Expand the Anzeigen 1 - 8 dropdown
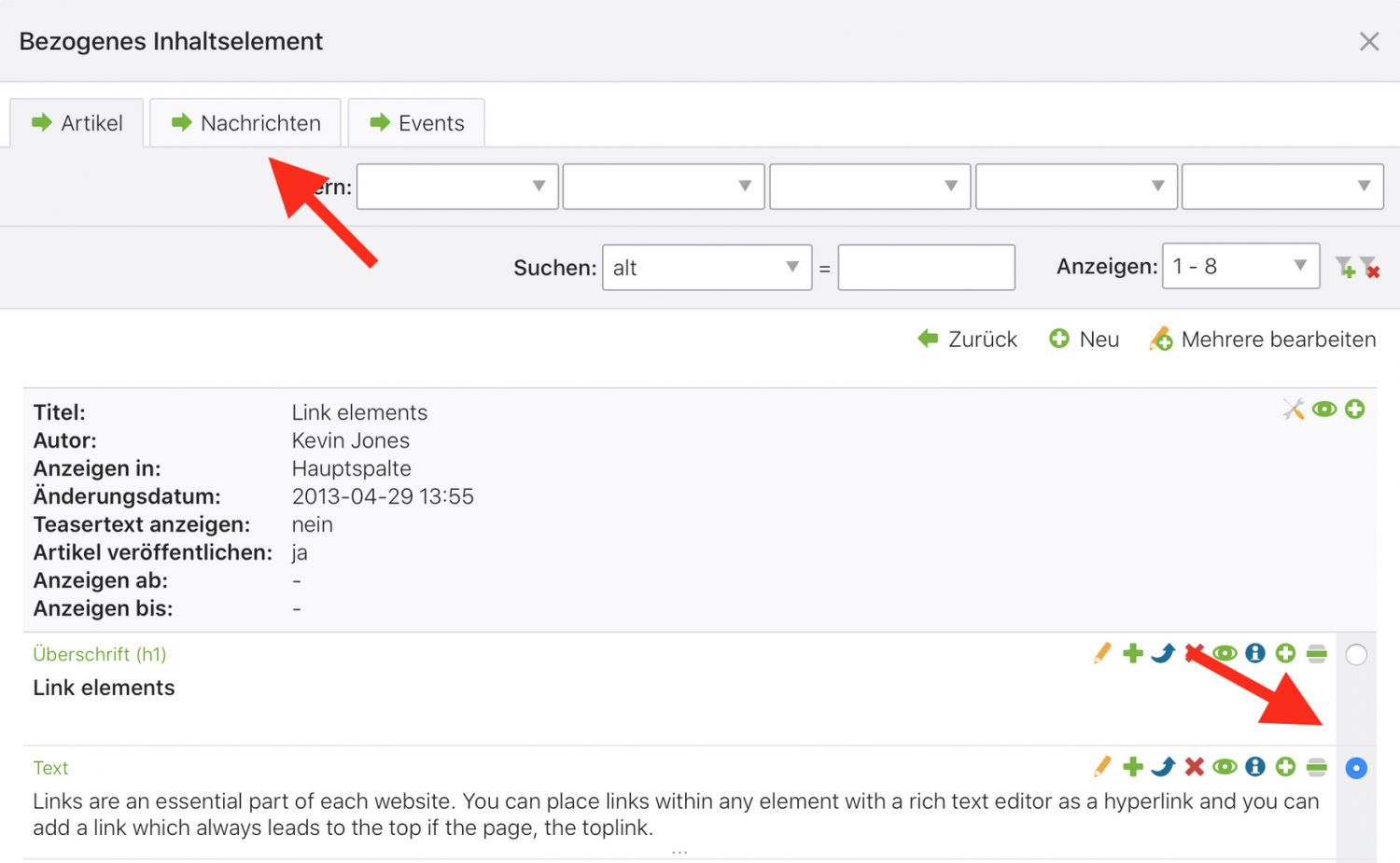The width and height of the screenshot is (1400, 863). pyautogui.click(x=1240, y=266)
